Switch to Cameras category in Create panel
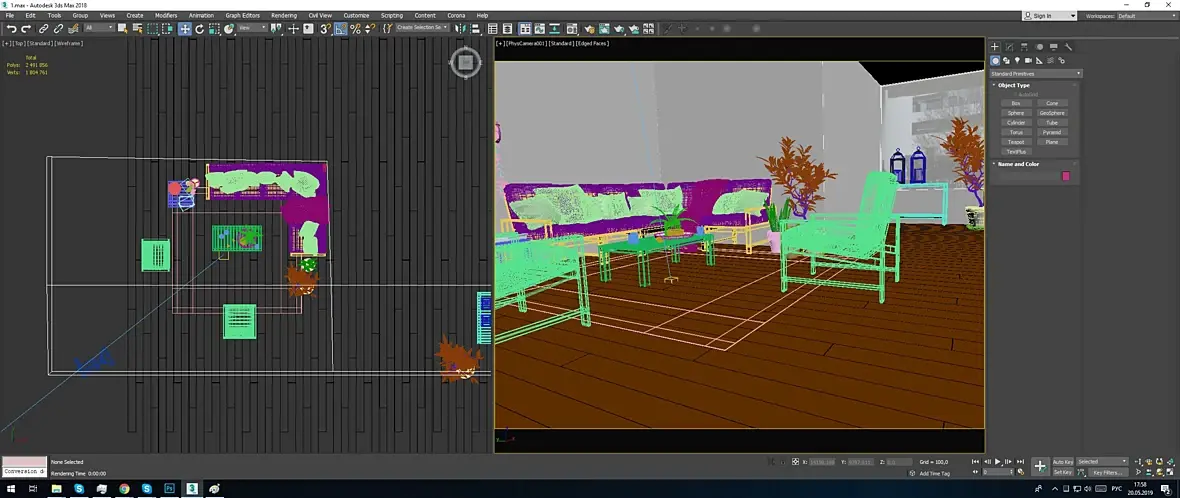 point(1028,61)
